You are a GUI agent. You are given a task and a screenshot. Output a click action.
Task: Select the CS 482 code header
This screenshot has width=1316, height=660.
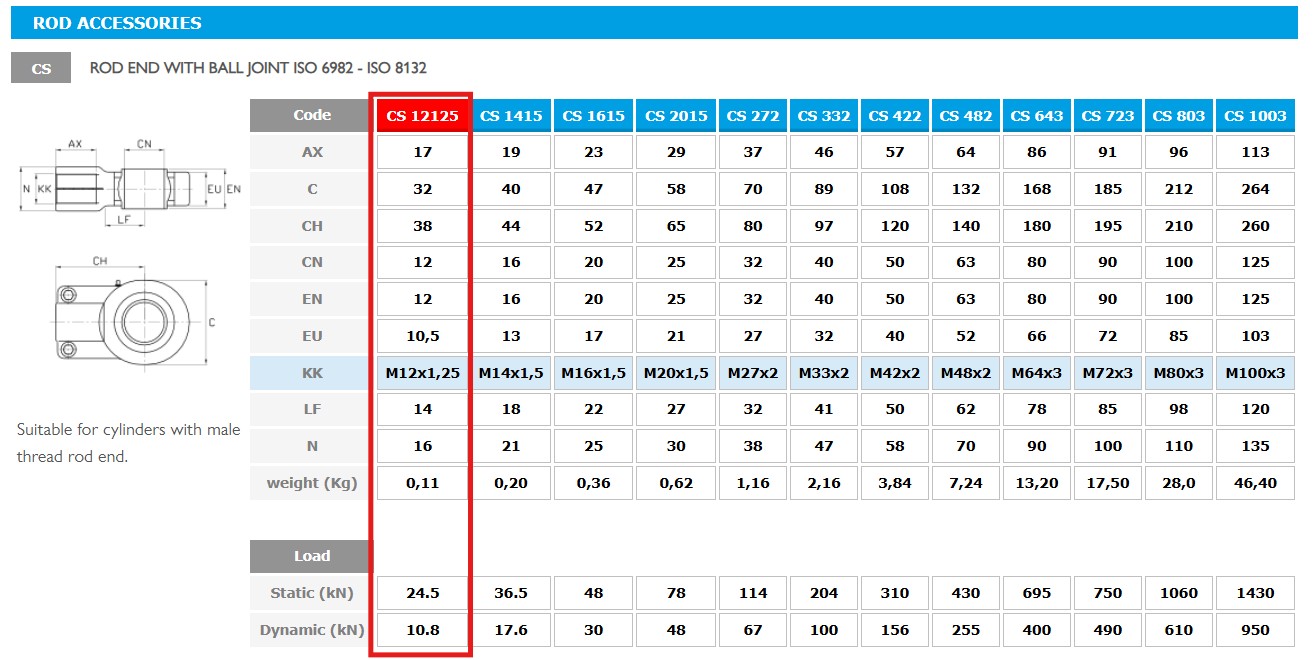coord(966,115)
